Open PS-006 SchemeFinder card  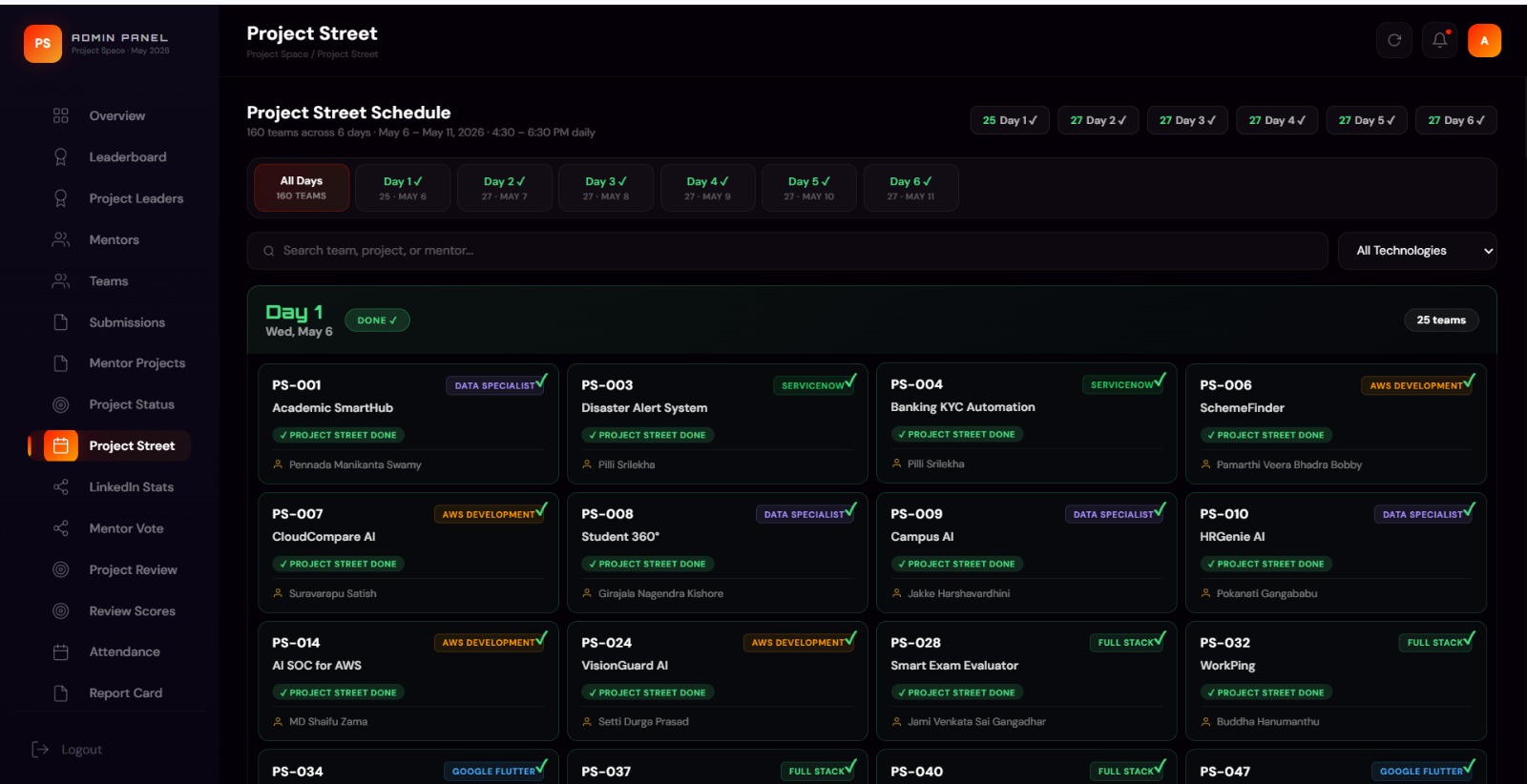pos(1336,423)
